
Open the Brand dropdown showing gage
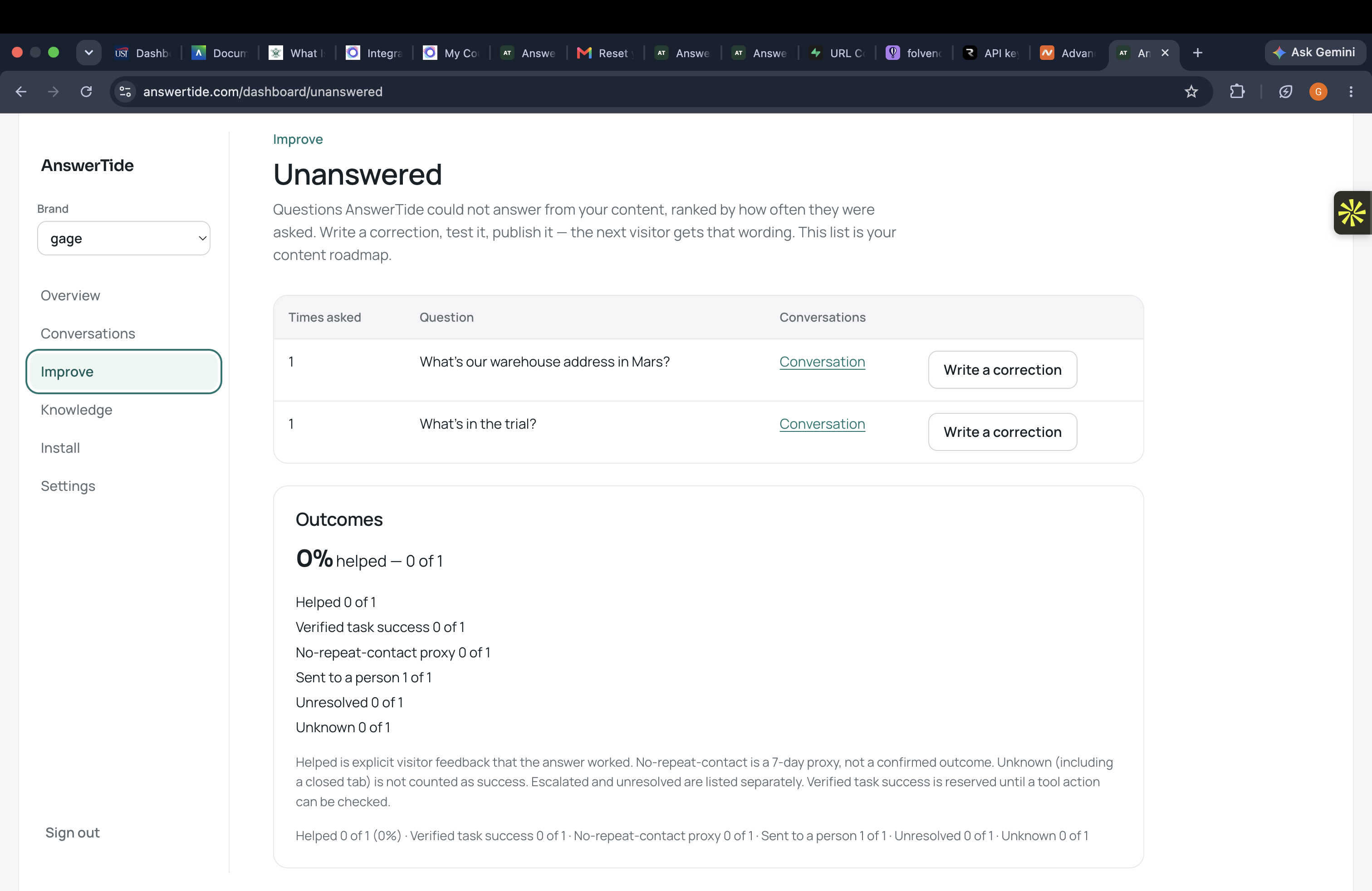[124, 238]
